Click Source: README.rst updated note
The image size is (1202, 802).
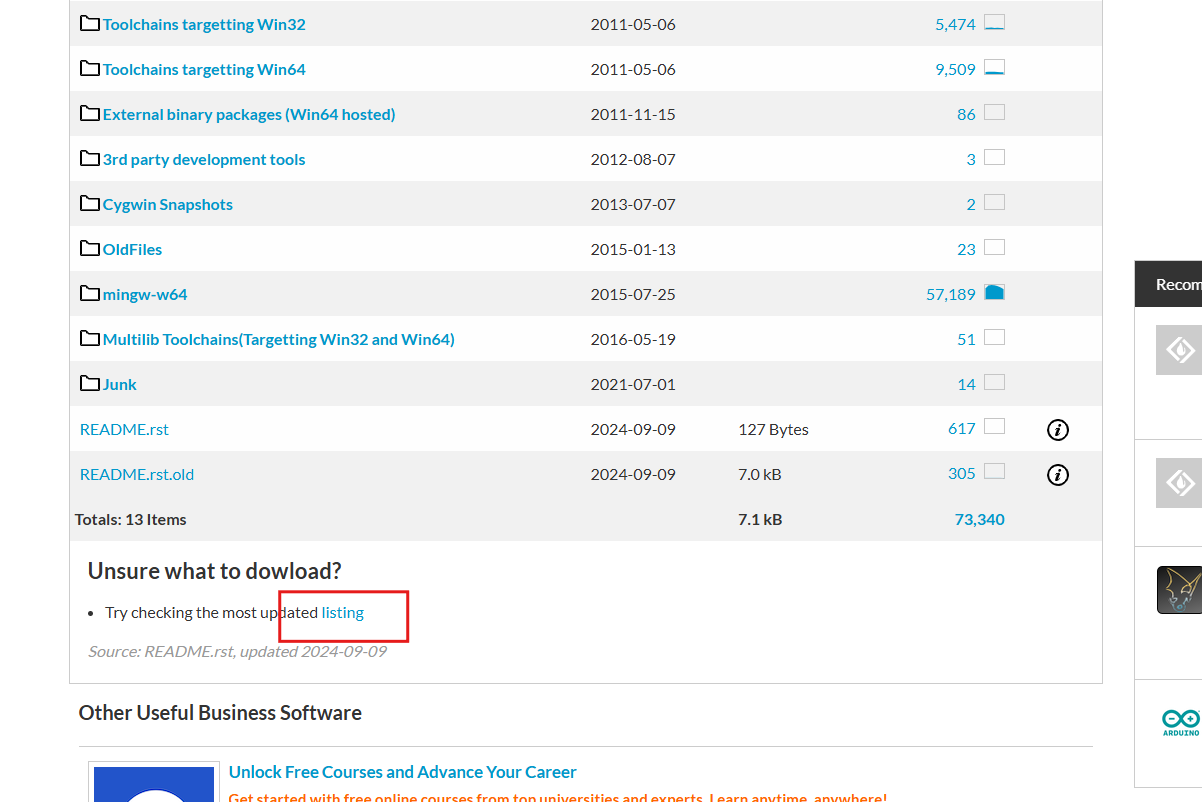[237, 651]
